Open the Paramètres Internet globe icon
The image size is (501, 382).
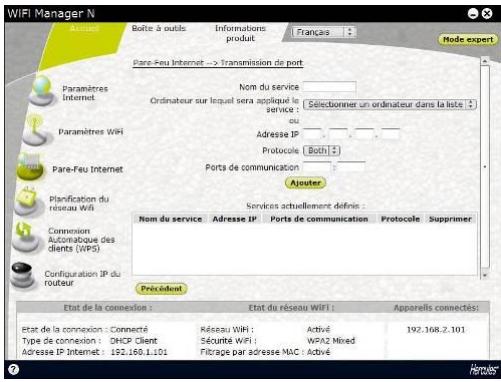(x=42, y=91)
